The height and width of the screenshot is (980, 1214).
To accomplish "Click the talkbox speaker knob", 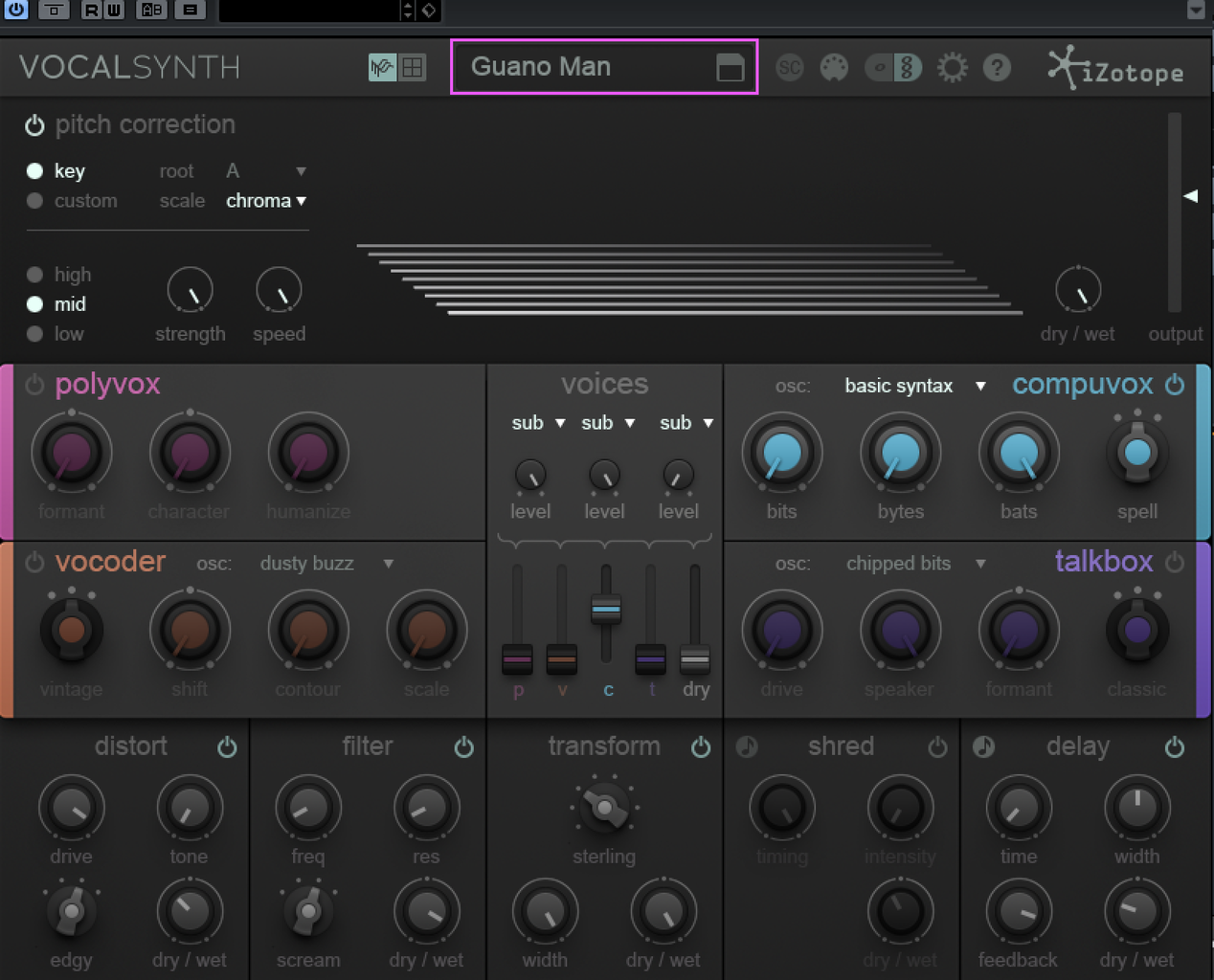I will (900, 631).
